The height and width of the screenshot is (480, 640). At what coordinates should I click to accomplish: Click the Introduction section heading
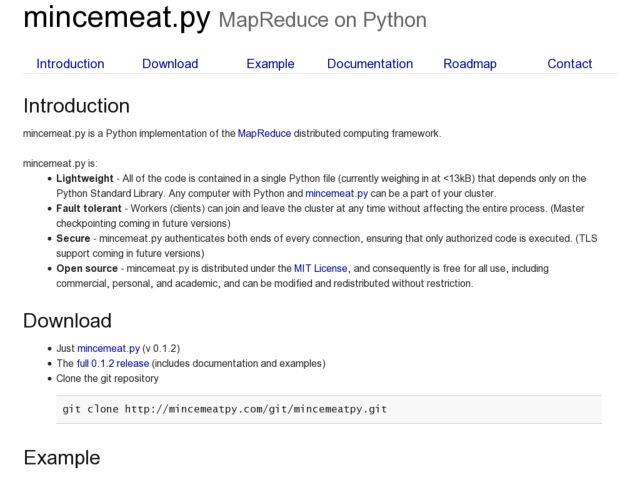click(x=76, y=106)
